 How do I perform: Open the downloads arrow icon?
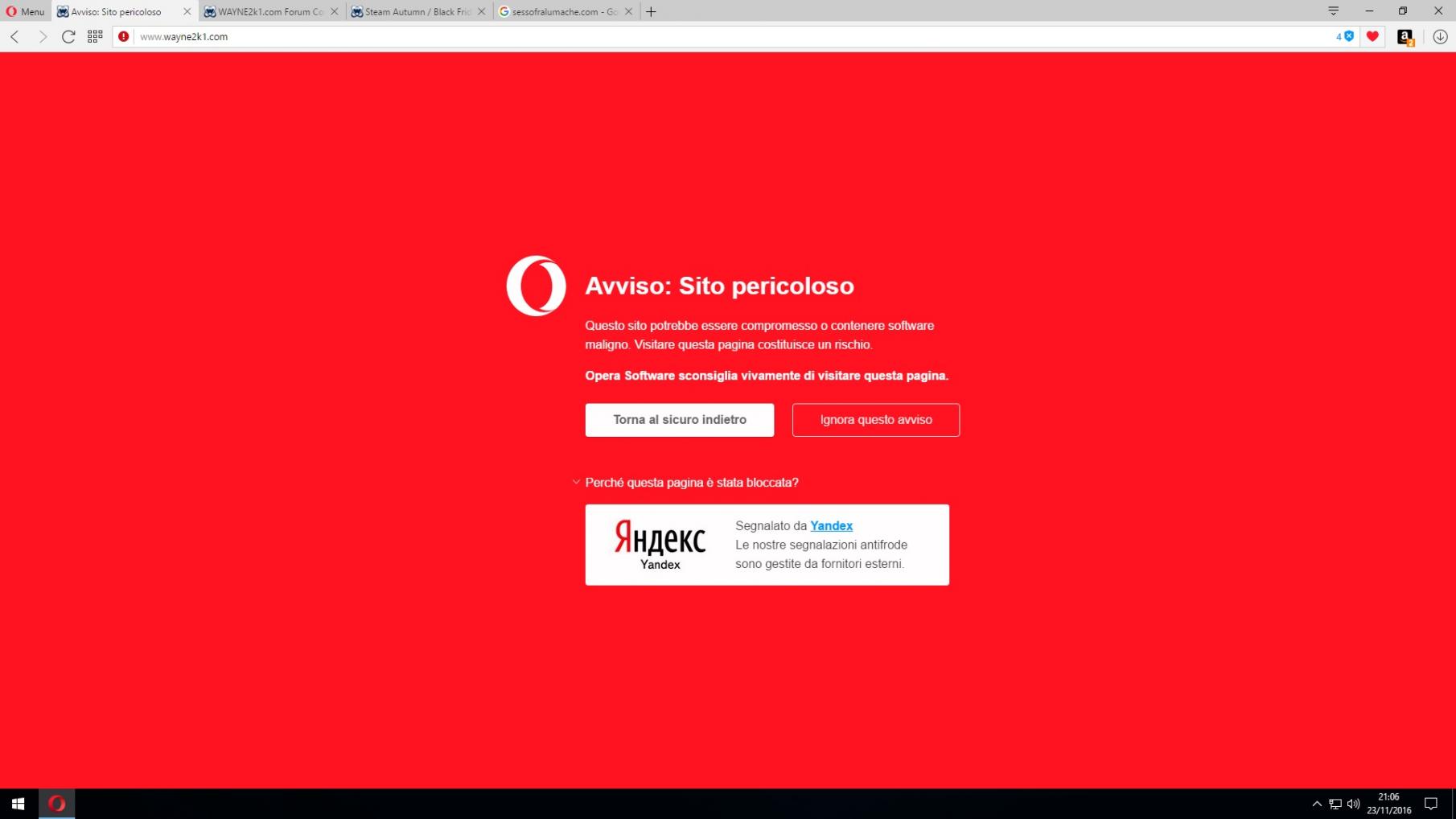click(1440, 36)
